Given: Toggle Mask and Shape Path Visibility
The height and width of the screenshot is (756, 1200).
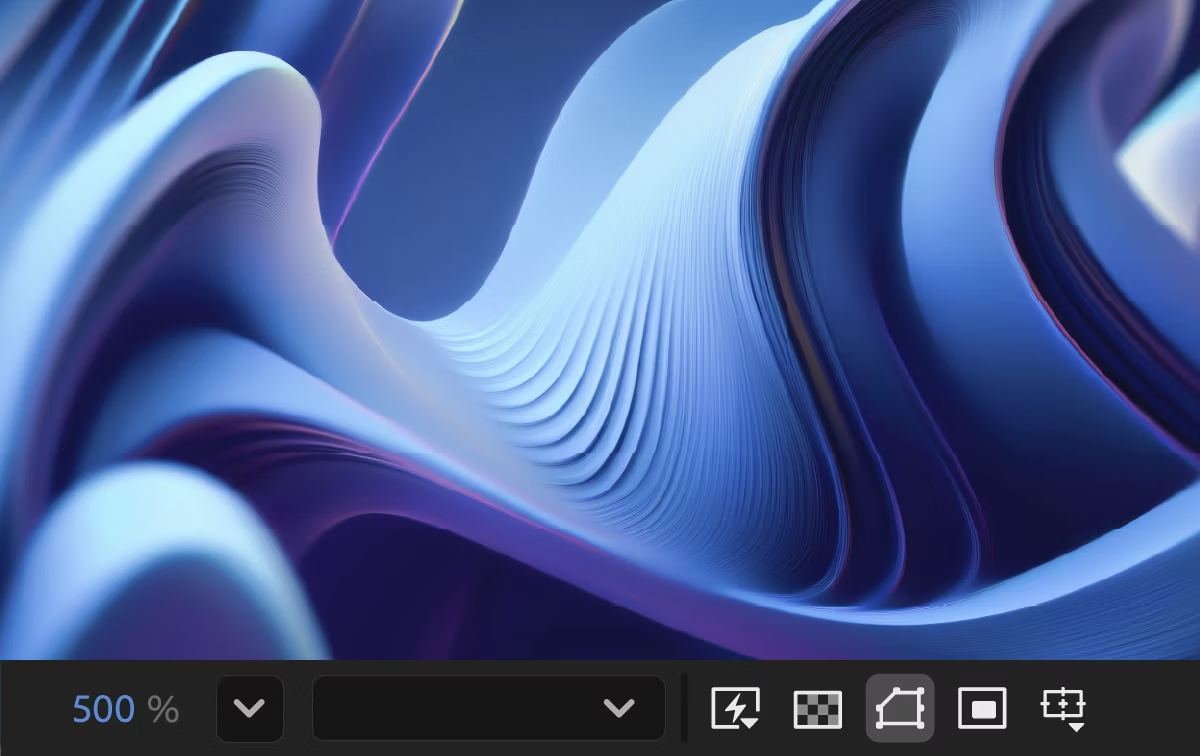Looking at the screenshot, I should pos(900,708).
